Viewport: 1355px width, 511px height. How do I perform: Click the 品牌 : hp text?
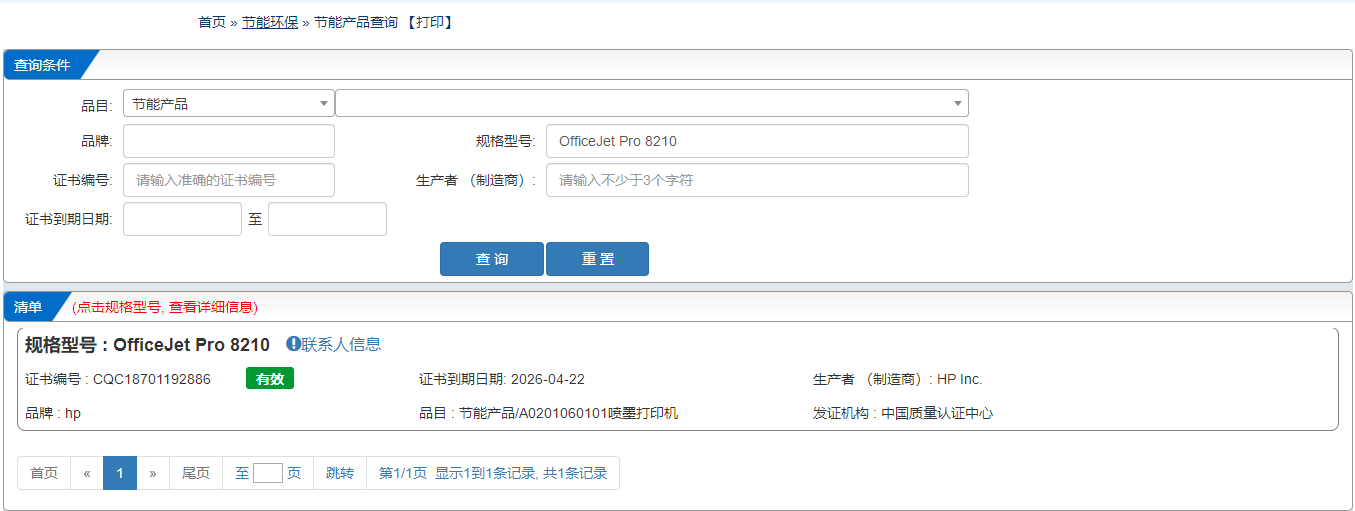[x=53, y=413]
